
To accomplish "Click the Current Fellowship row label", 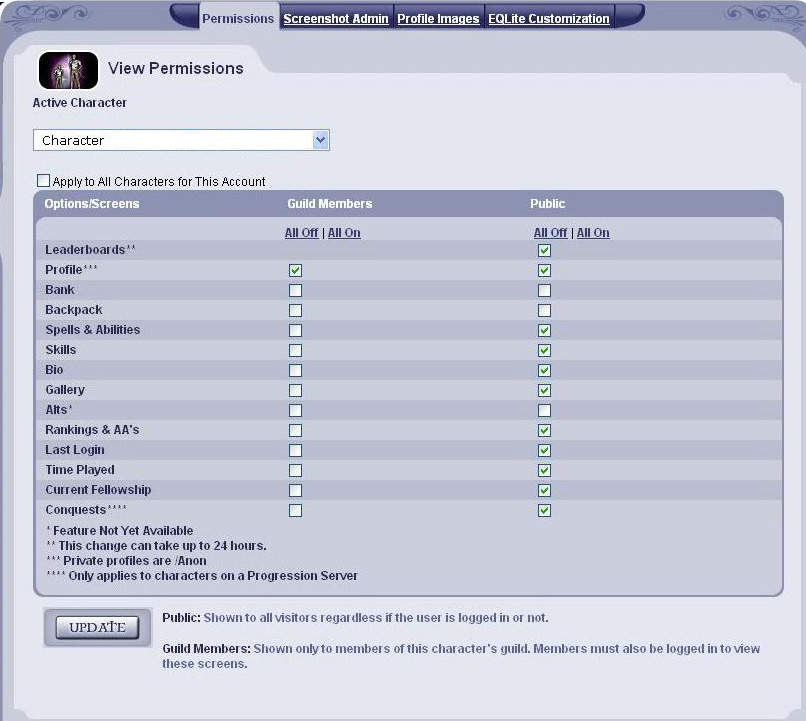I will [x=98, y=490].
